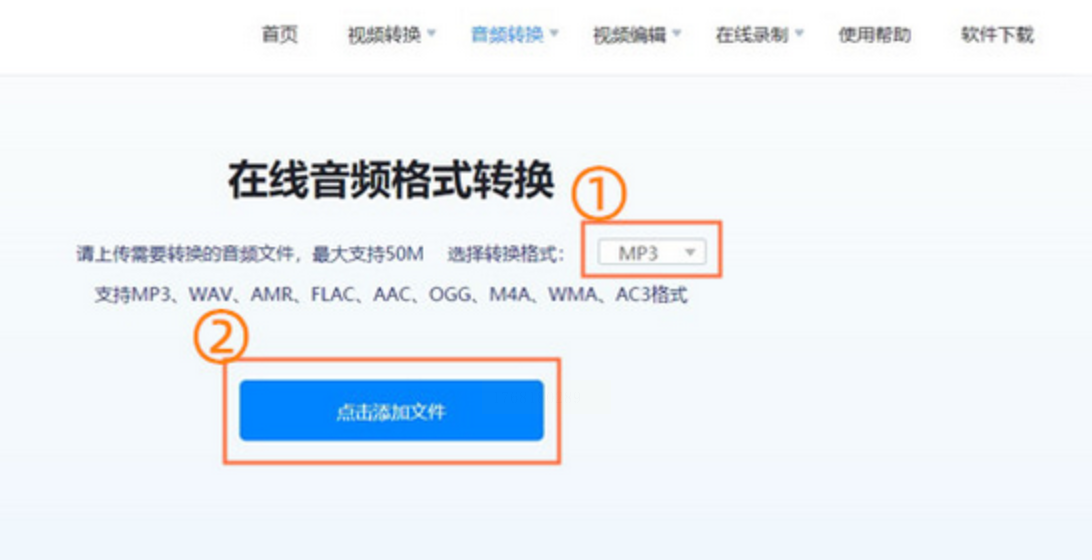Open the MP3 format dropdown
The image size is (1092, 560).
[x=652, y=253]
